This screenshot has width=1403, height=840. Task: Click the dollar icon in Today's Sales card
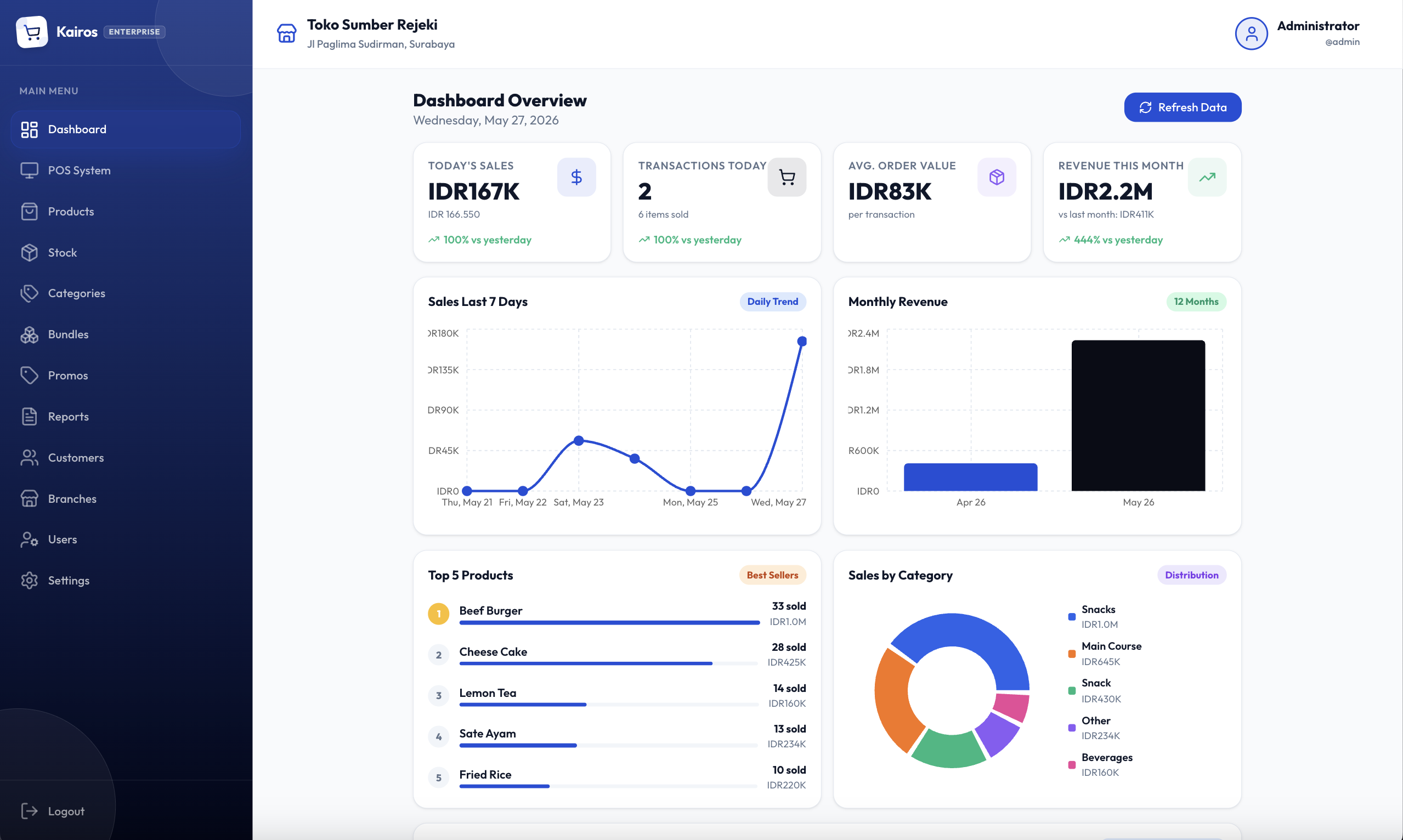click(576, 177)
